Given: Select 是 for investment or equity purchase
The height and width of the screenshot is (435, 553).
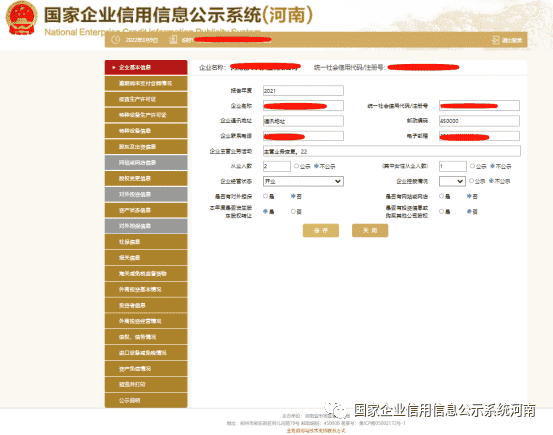Looking at the screenshot, I should point(441,211).
